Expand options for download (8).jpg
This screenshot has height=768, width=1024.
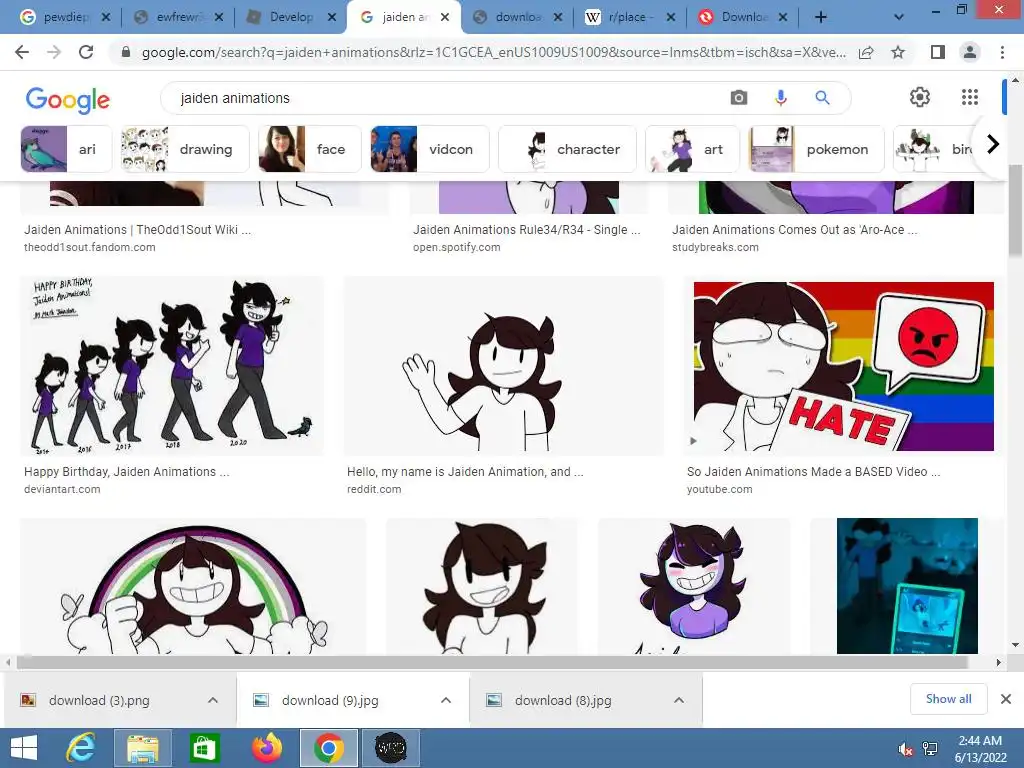[x=679, y=700]
